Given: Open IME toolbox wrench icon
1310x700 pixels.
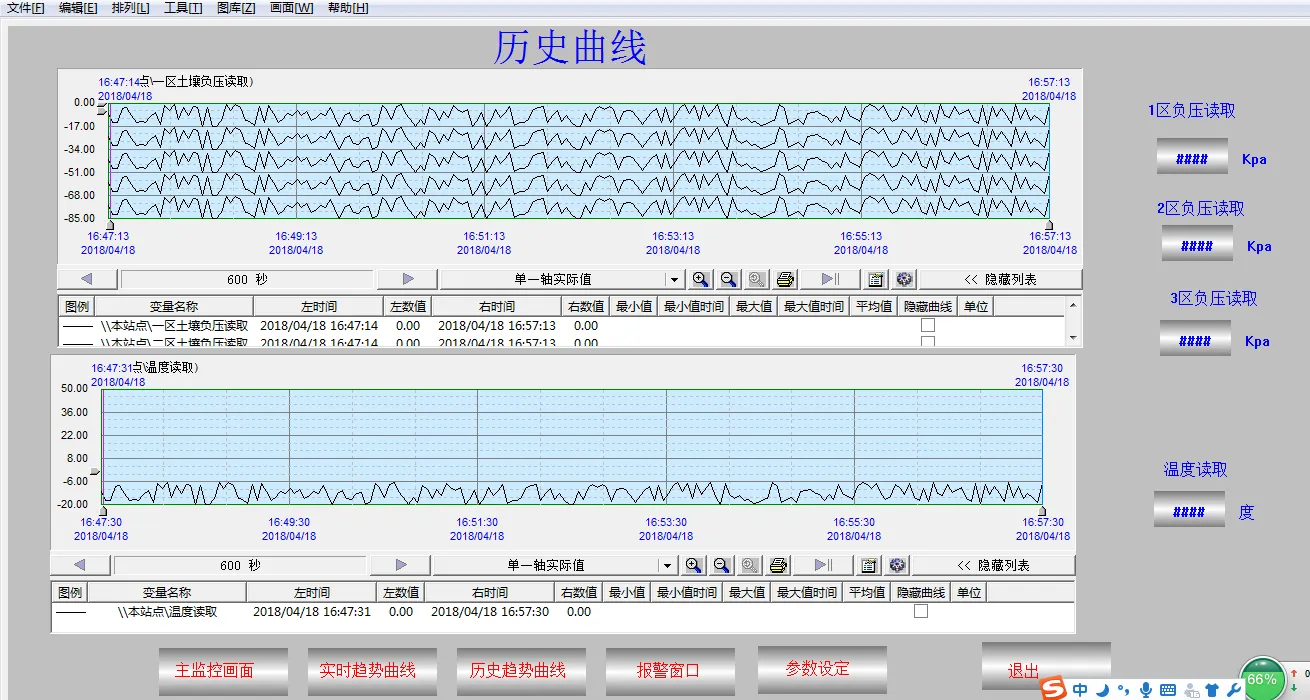Looking at the screenshot, I should click(x=1234, y=689).
